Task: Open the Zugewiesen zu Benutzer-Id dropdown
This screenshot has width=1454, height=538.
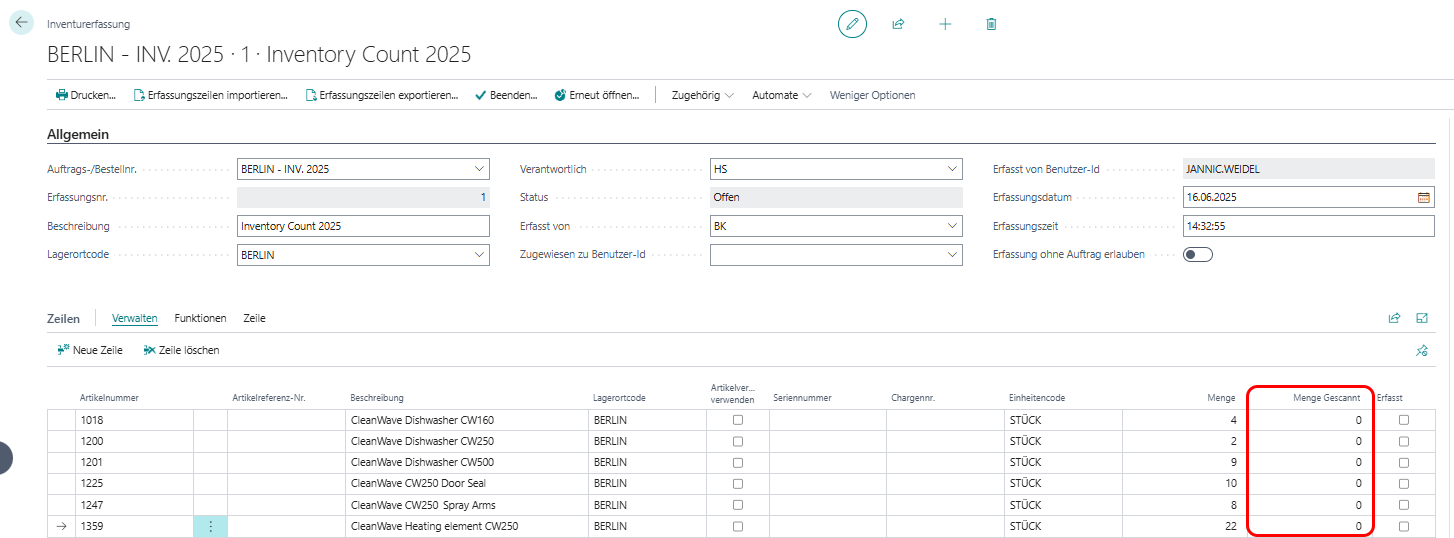Action: [952, 255]
